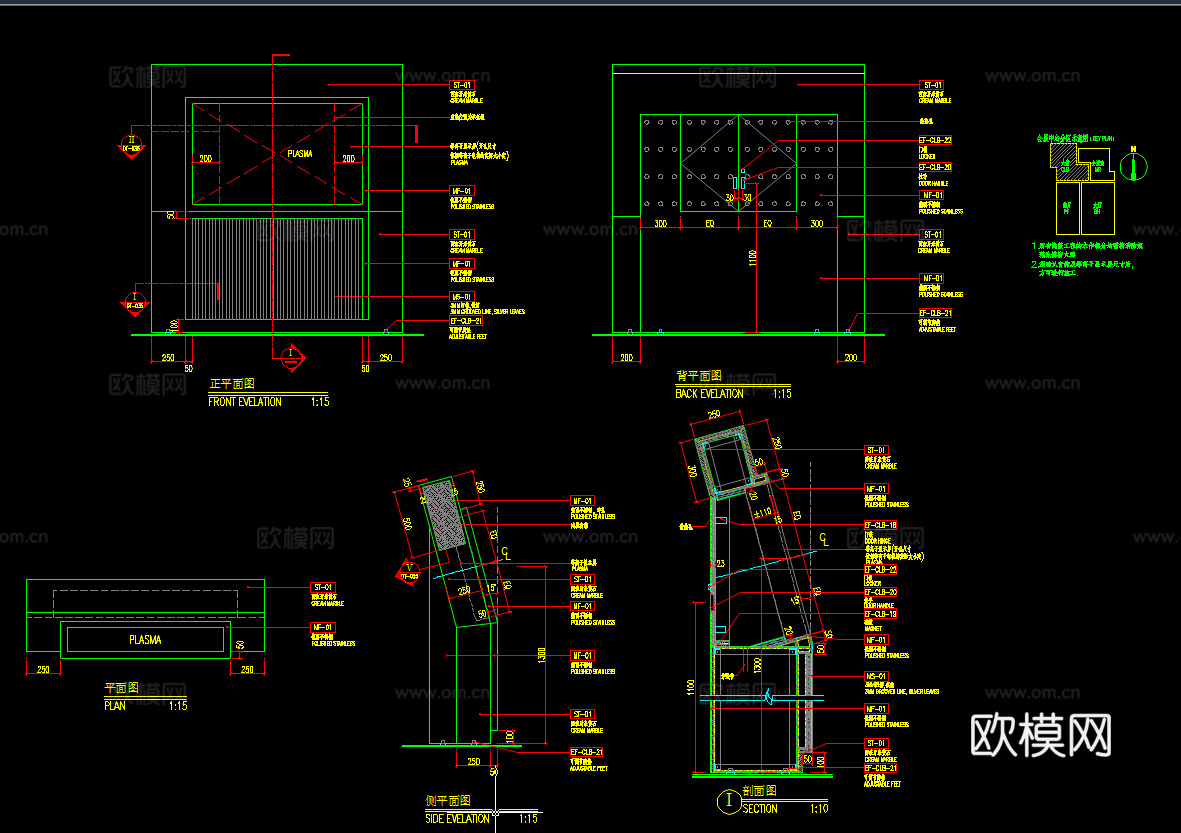The width and height of the screenshot is (1181, 833).
Task: Select the "SECTION" title text
Action: coord(759,808)
